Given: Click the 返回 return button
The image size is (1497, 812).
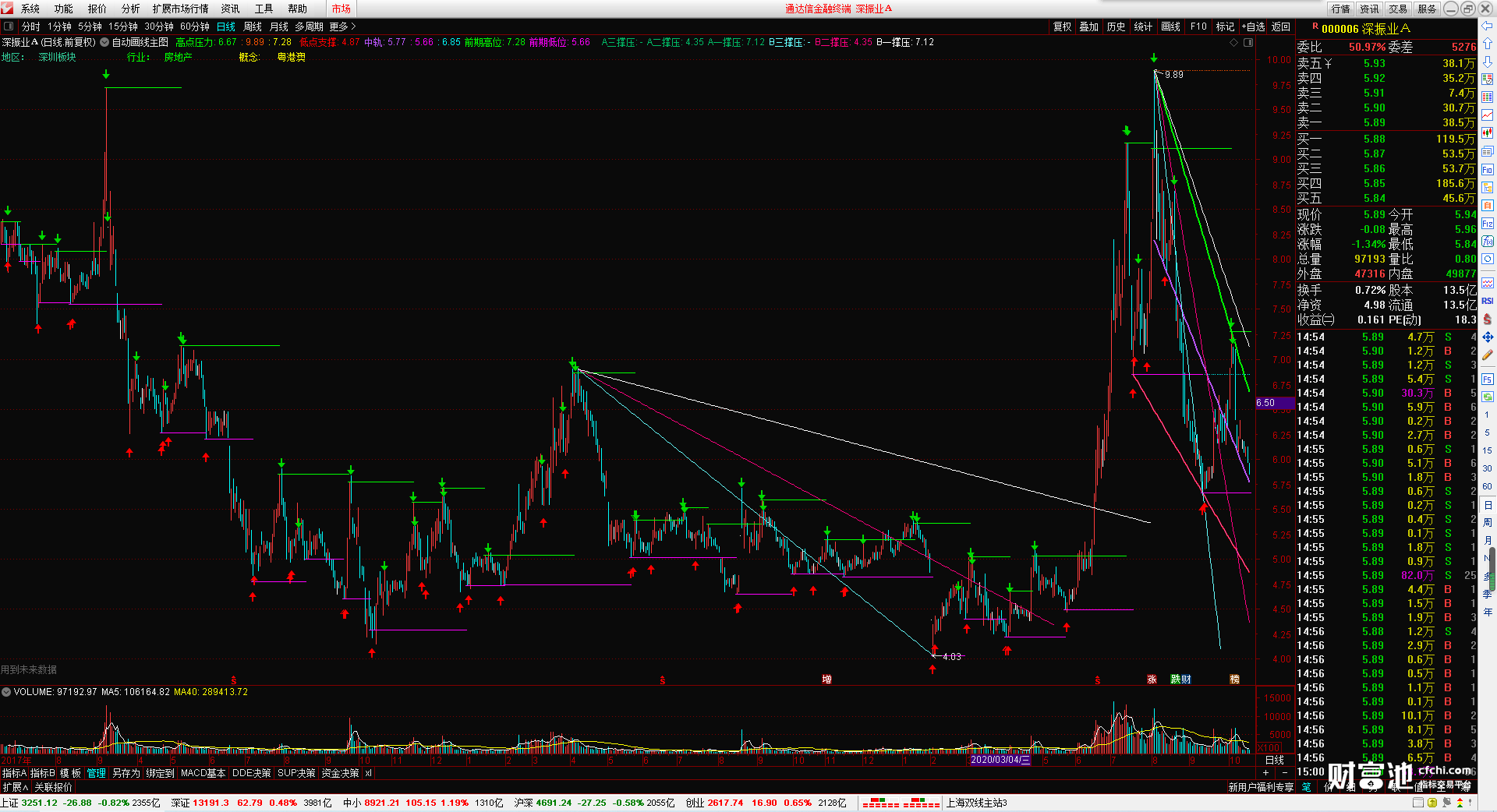Looking at the screenshot, I should point(1281,26).
